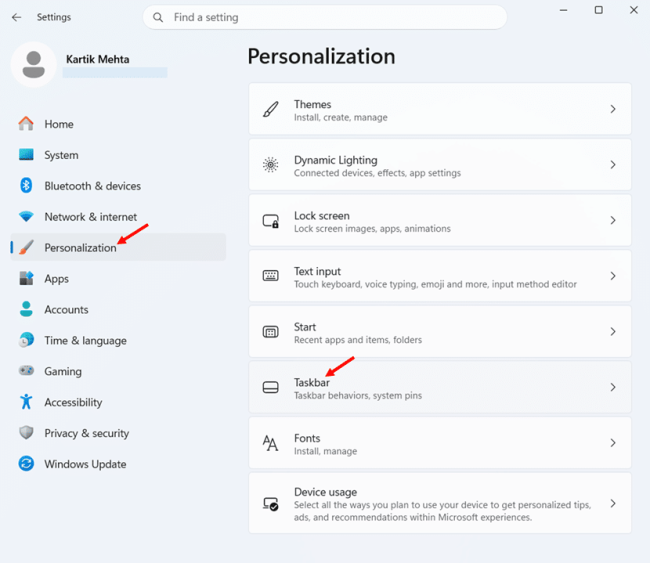Expand the Device usage chevron
Image resolution: width=650 pixels, height=563 pixels.
(x=613, y=503)
